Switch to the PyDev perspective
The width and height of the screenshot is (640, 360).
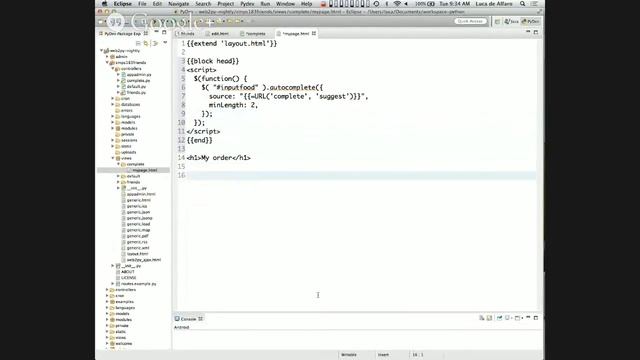(531, 21)
